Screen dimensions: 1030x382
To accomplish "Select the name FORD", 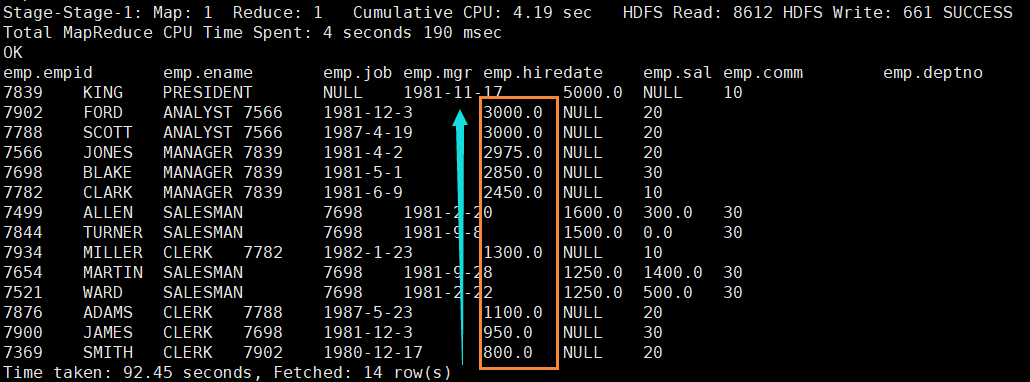I will point(103,113).
